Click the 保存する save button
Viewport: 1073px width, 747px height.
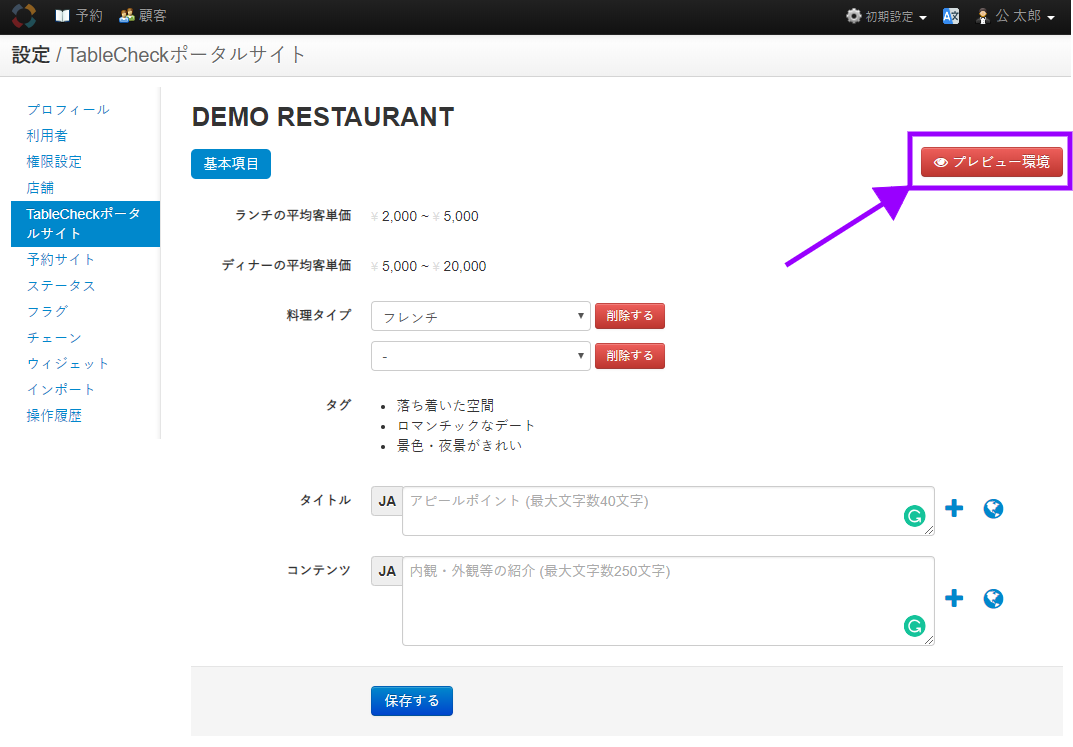(x=412, y=701)
